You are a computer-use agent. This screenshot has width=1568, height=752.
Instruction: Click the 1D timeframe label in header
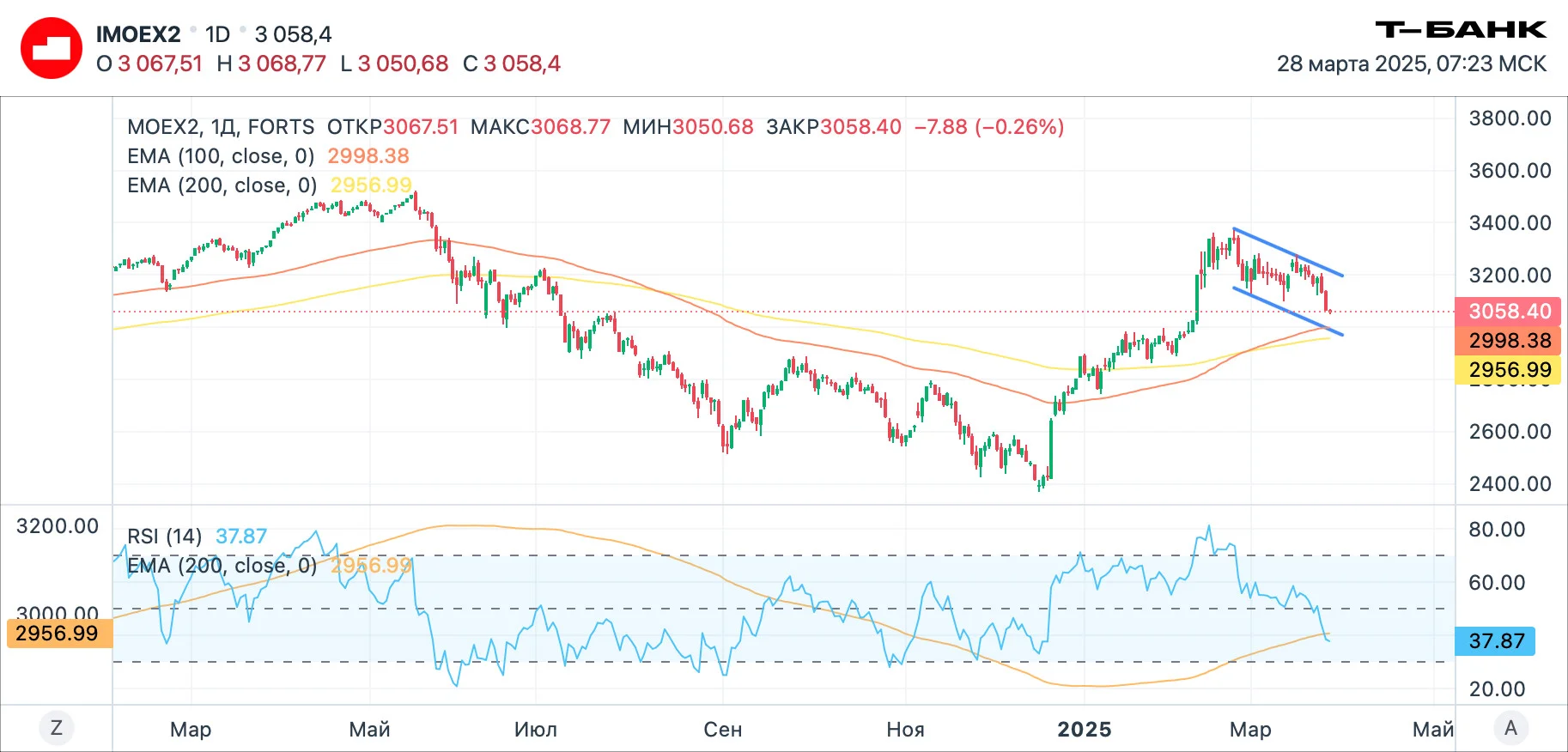coord(218,34)
